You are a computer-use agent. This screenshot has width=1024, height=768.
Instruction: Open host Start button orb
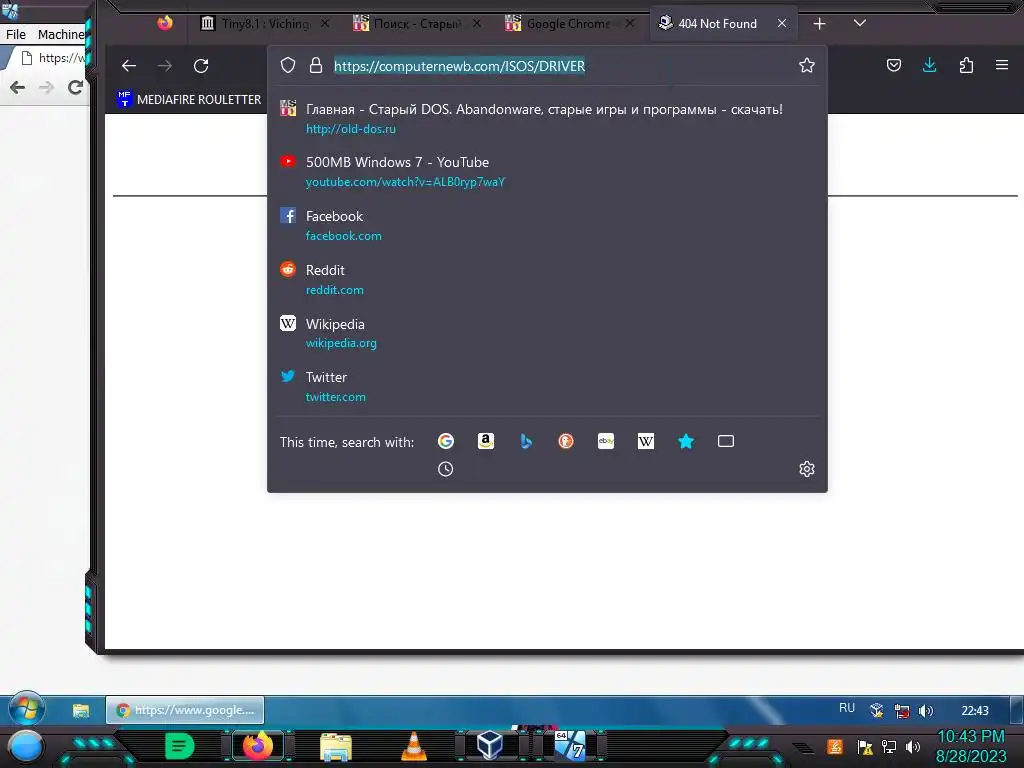25,746
